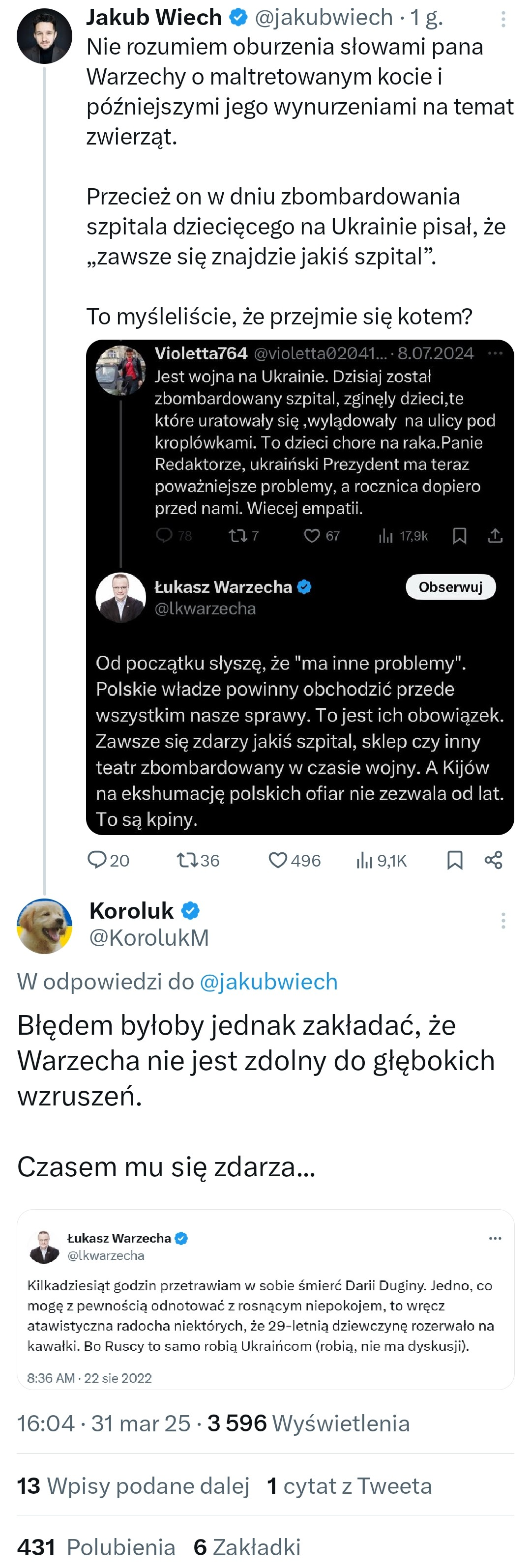View the 1 cytat z Tweeta list

click(x=350, y=1485)
